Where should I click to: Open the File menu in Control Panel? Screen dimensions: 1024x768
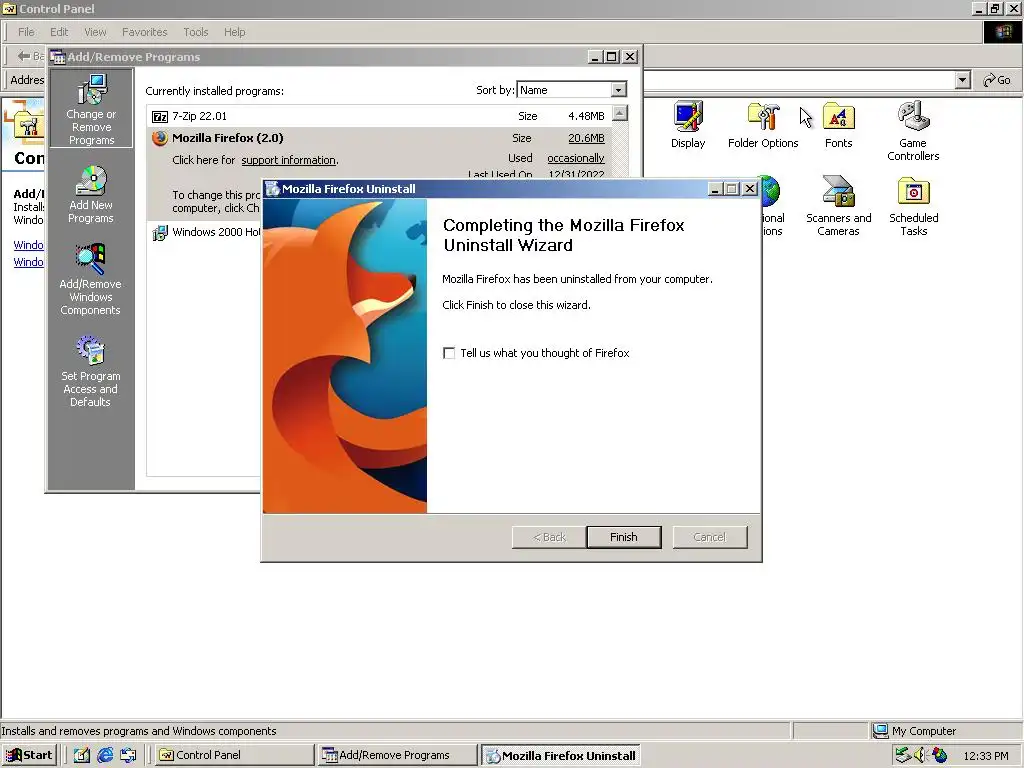click(x=26, y=32)
